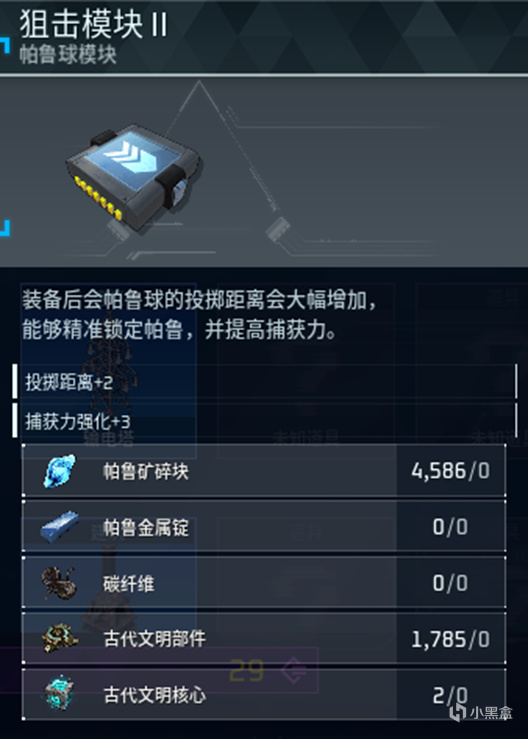
Task: Click the 1,785/0 quantity value
Action: [x=451, y=640]
